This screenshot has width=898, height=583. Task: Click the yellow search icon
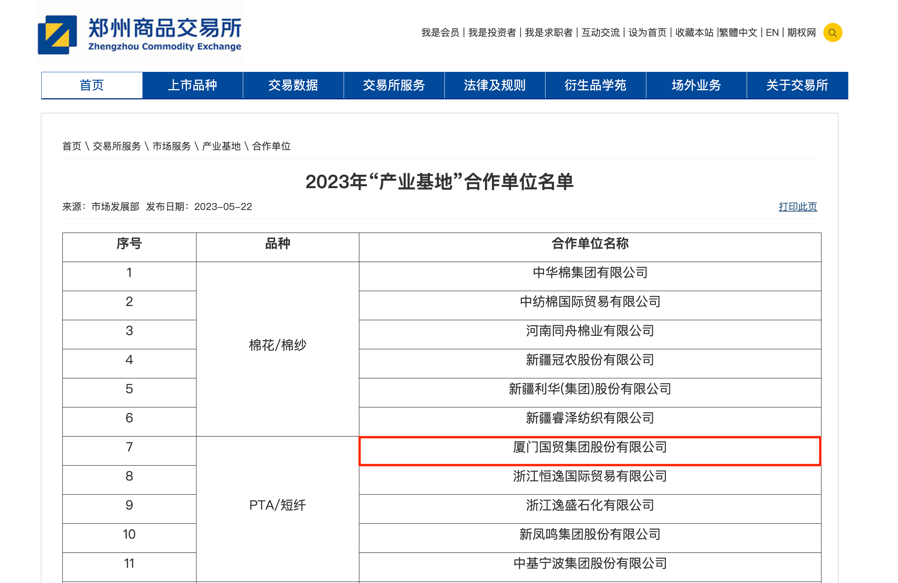point(832,33)
